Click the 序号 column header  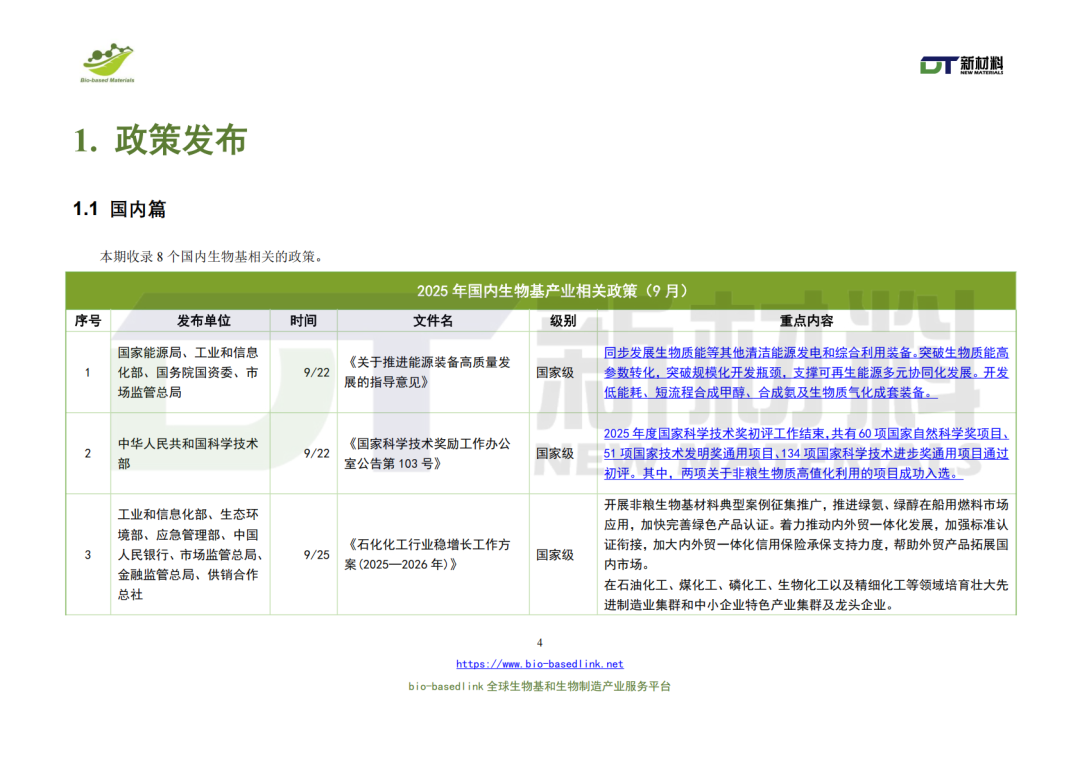click(x=87, y=320)
